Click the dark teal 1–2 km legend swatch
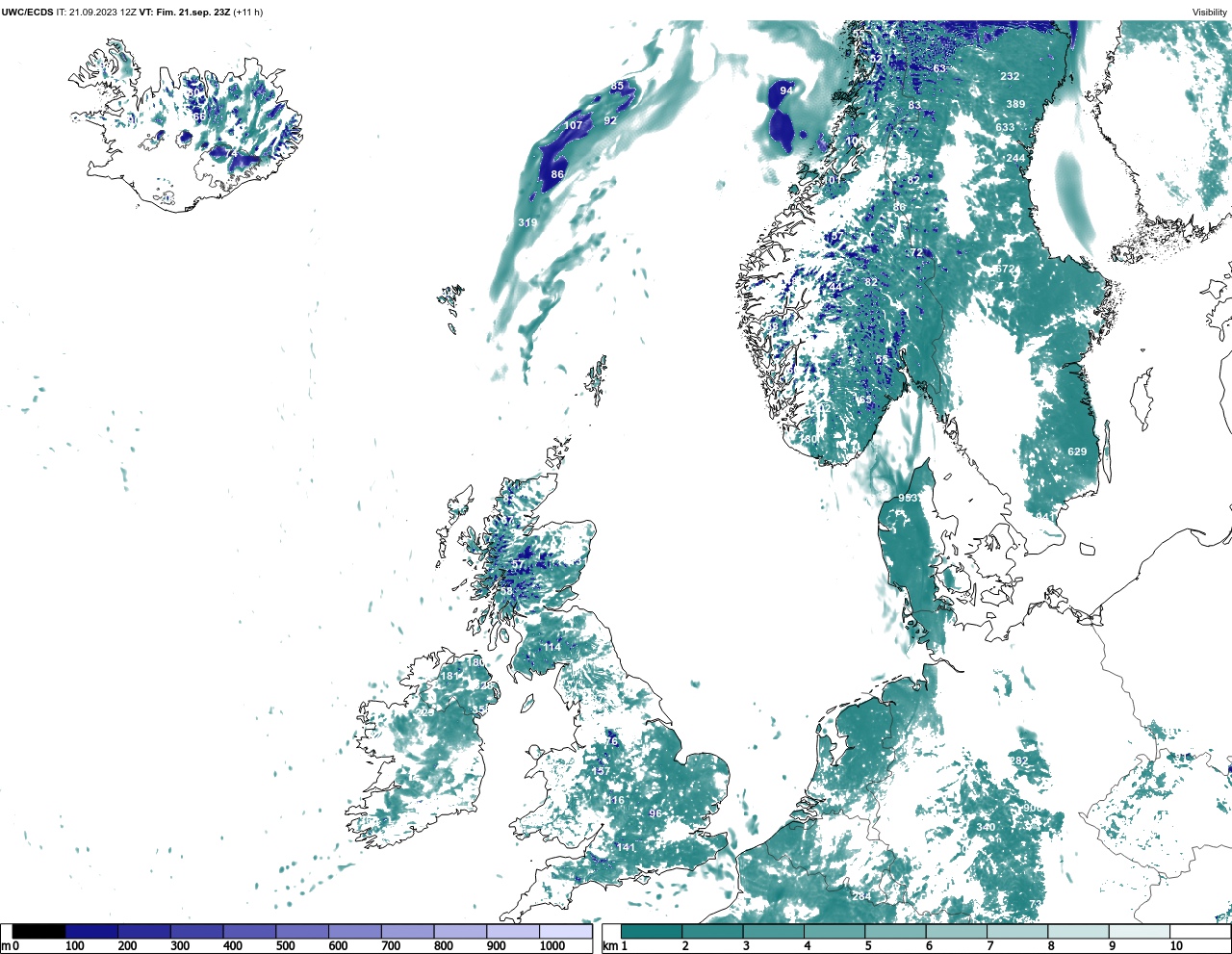 [x=652, y=931]
